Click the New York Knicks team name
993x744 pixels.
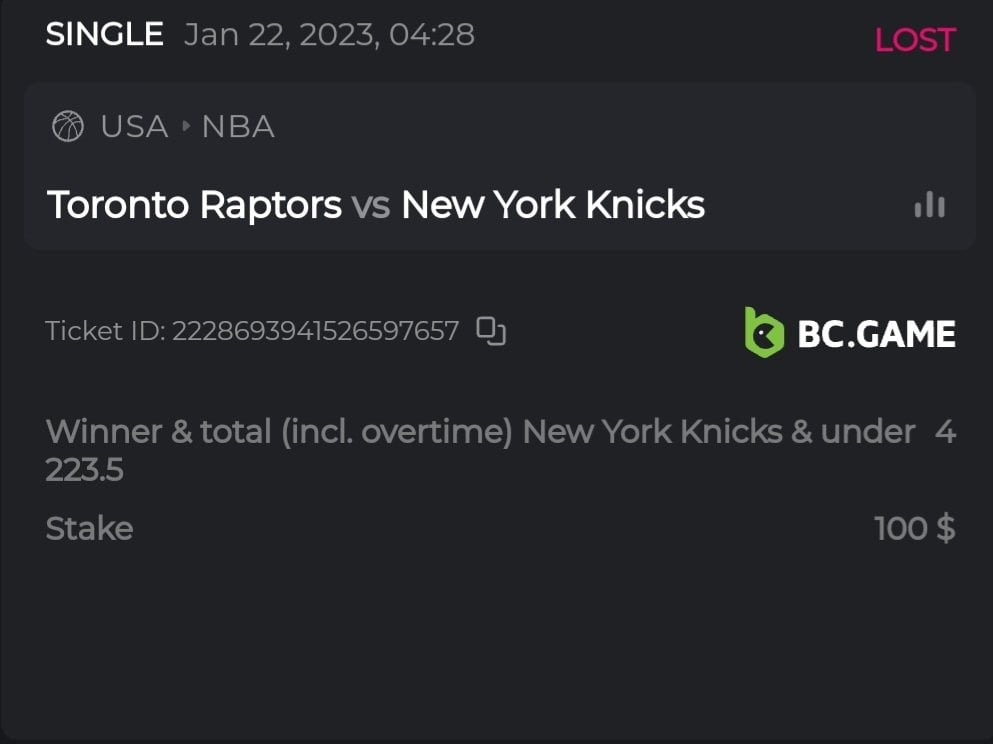pyautogui.click(x=553, y=205)
